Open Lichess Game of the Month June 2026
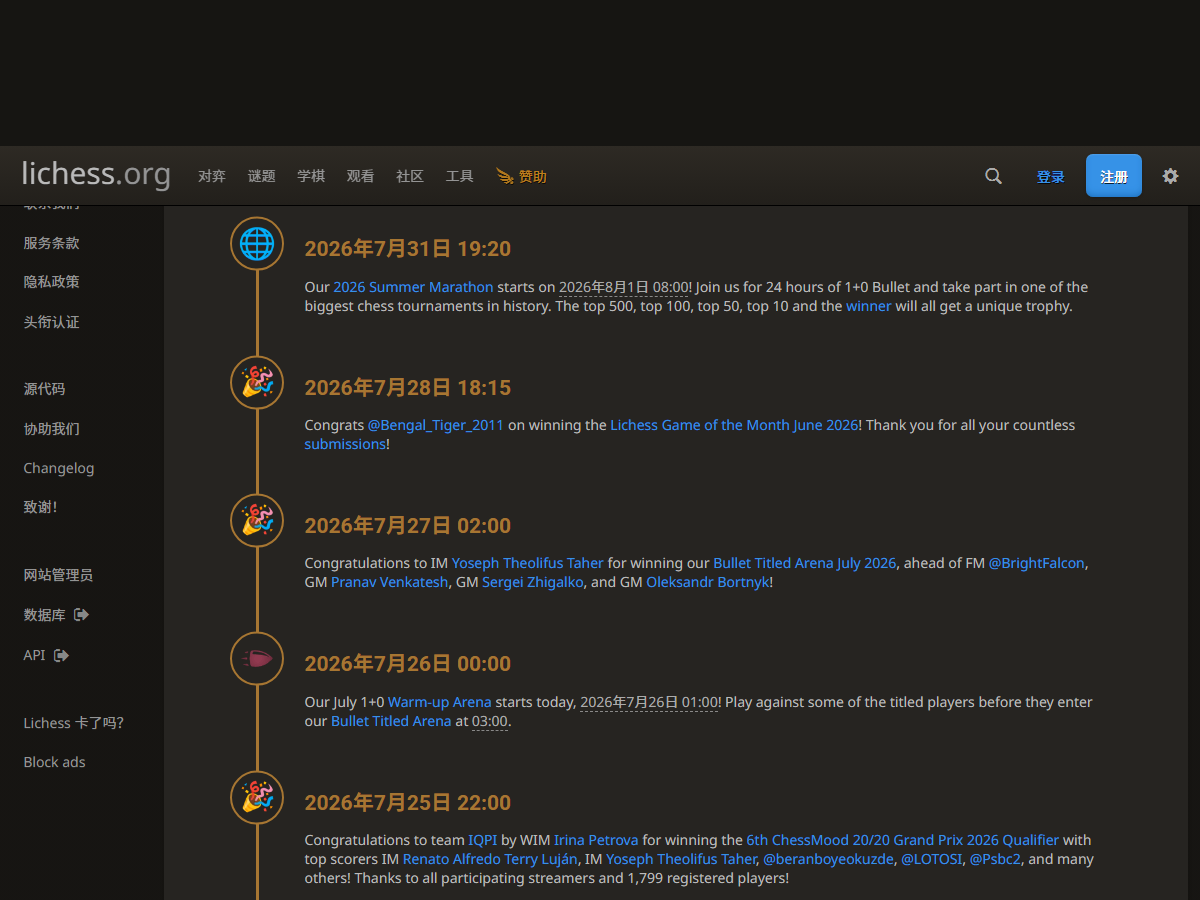The width and height of the screenshot is (1200, 900). [734, 425]
